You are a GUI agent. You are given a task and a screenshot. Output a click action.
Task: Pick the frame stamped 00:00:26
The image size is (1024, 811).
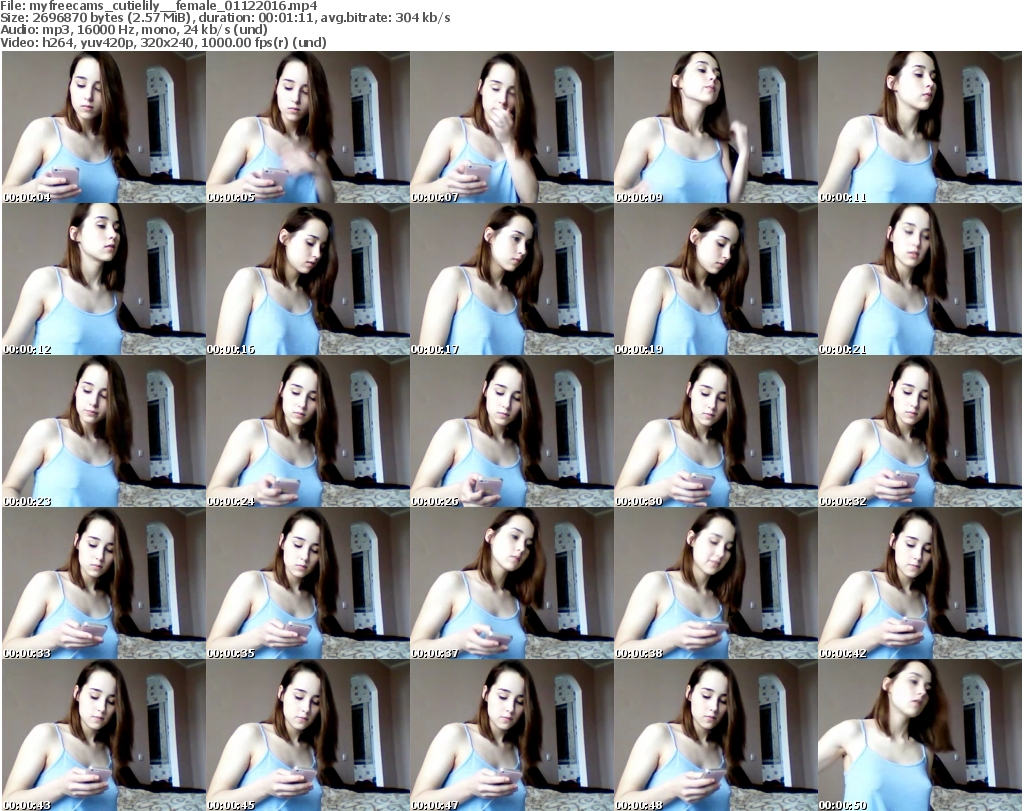click(512, 432)
